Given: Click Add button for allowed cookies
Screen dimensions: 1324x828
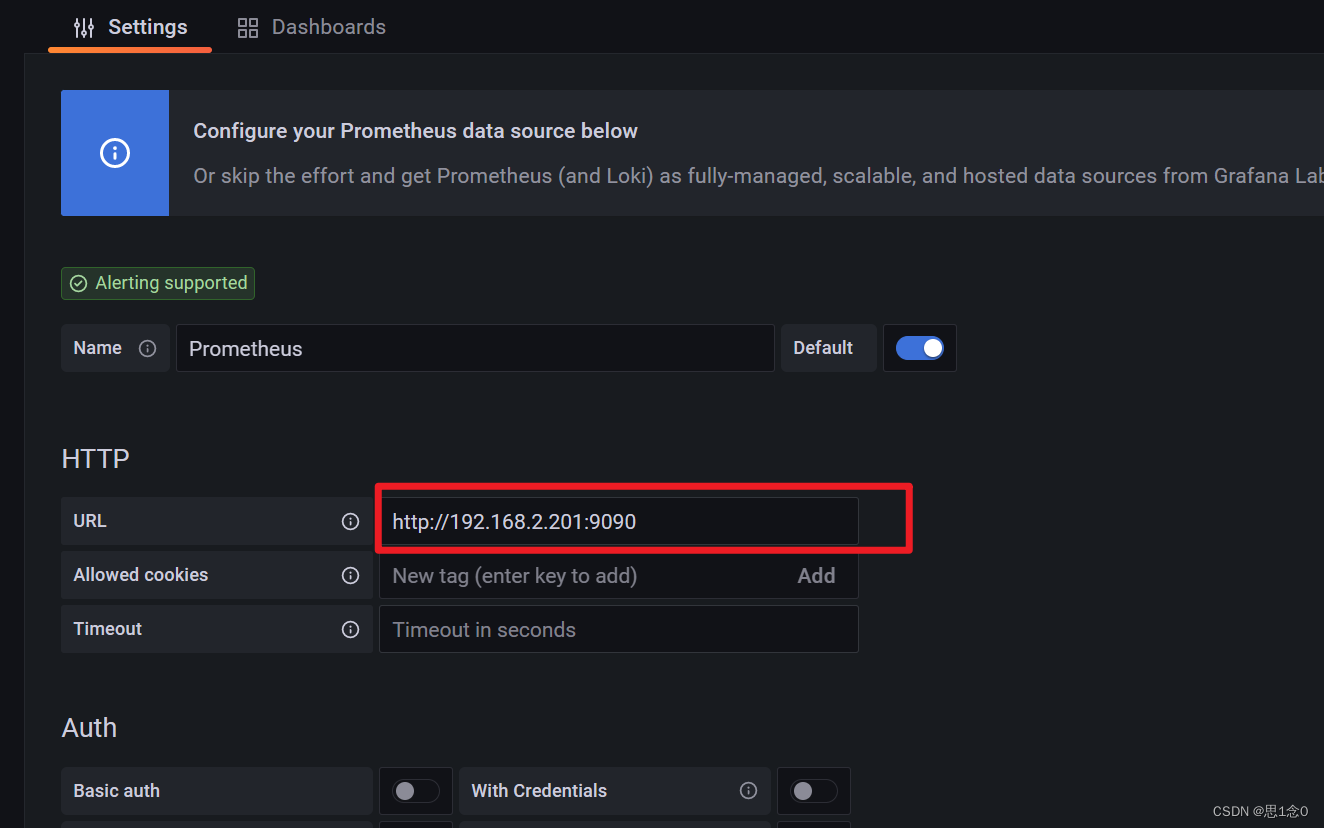Looking at the screenshot, I should [816, 575].
